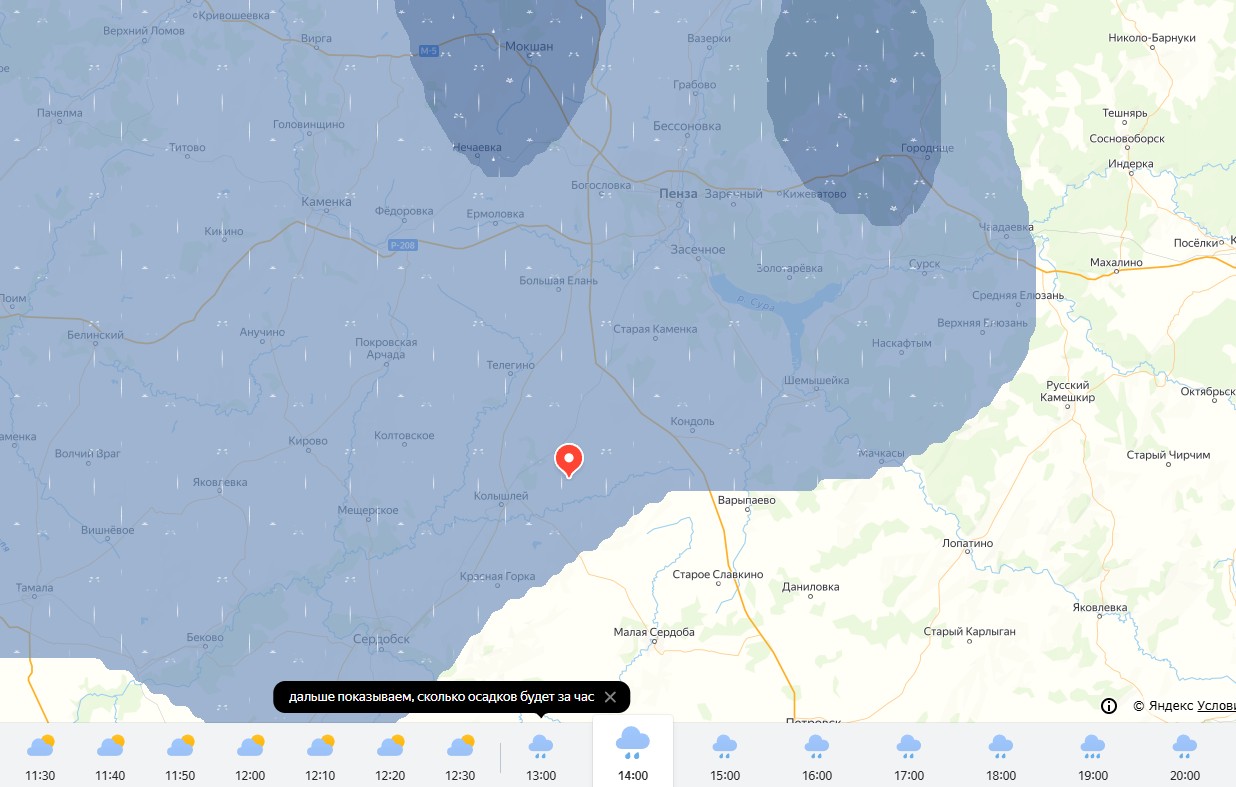Click the info icon near the Yandex copyright
The image size is (1236, 787).
(x=1109, y=706)
